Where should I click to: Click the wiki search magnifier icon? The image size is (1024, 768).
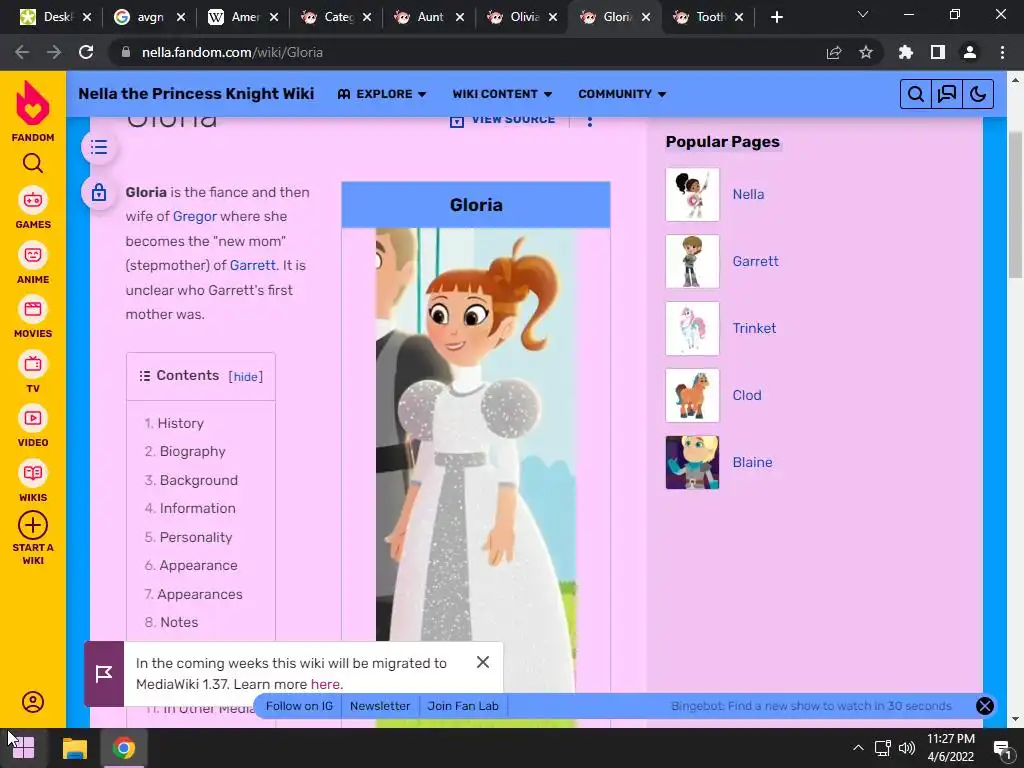pos(916,94)
